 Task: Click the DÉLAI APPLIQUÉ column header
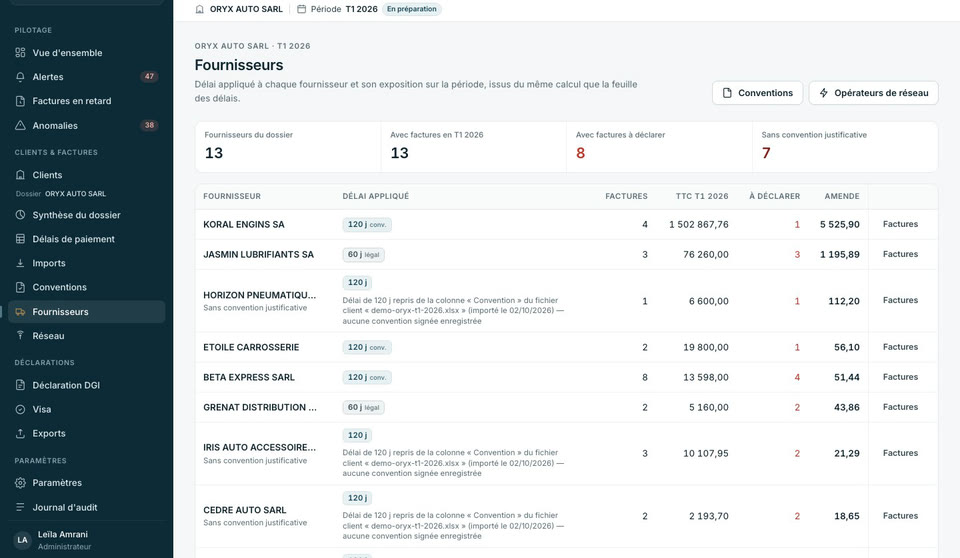pos(376,196)
